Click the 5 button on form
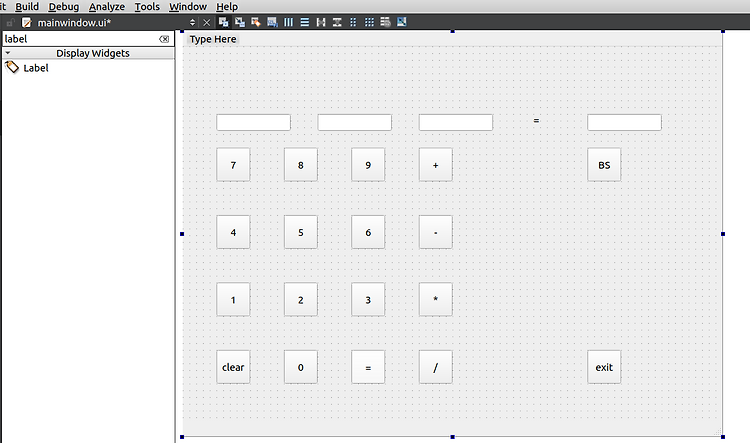Image resolution: width=750 pixels, height=443 pixels. (x=300, y=233)
